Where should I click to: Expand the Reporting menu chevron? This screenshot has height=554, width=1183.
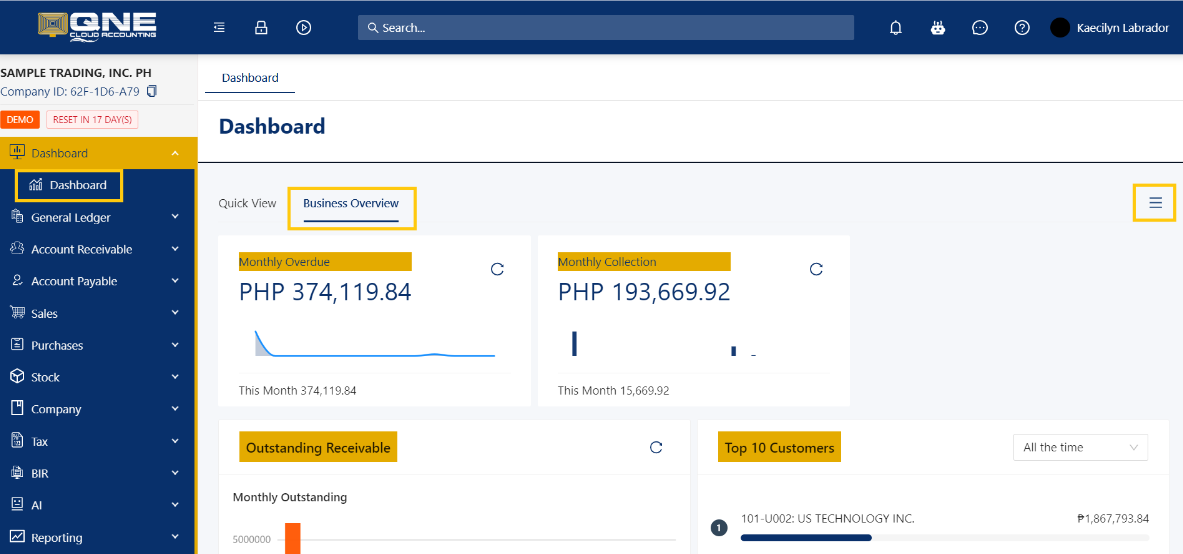coord(175,537)
